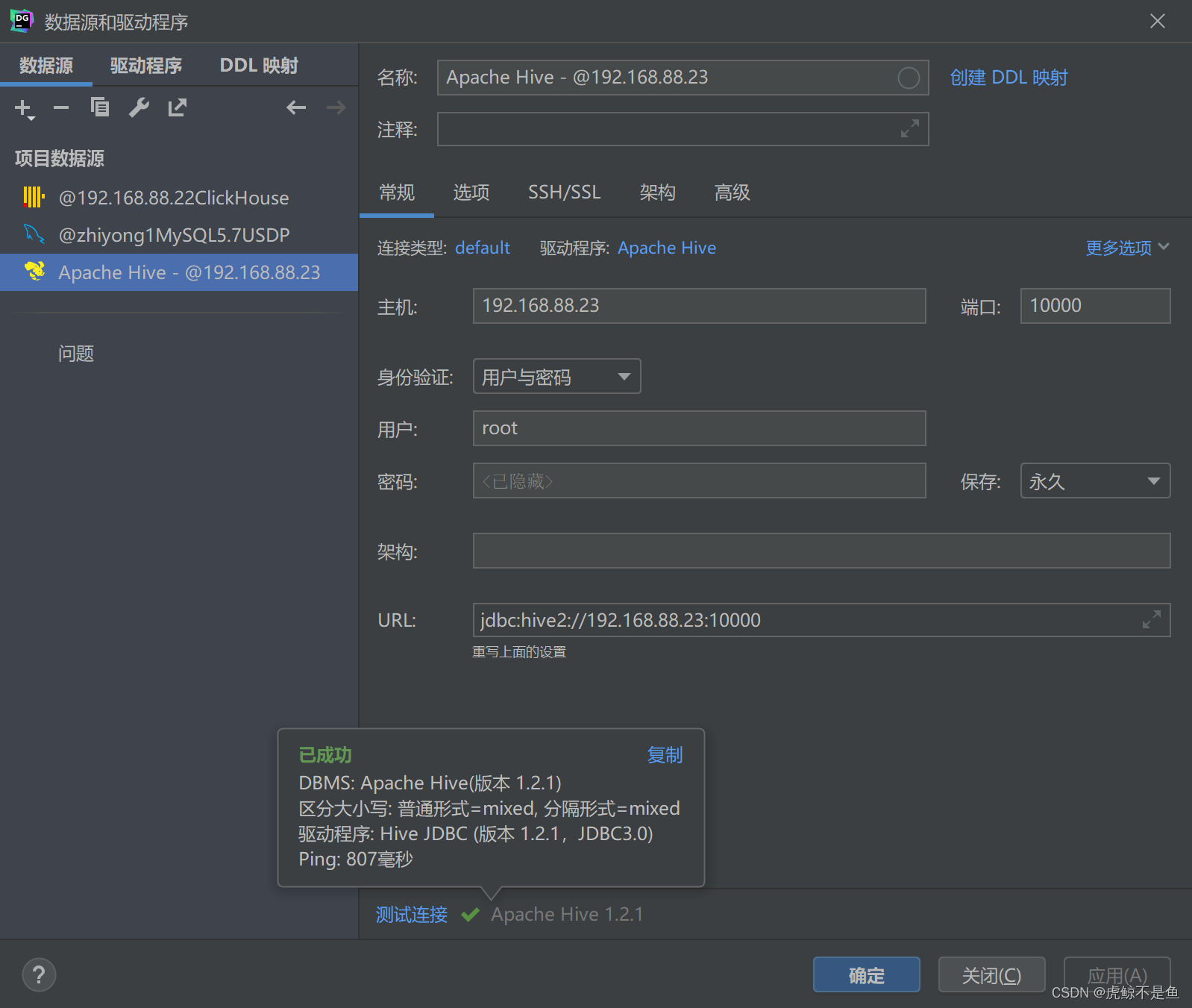
Task: Select Apache Hive - @192.168.88.23 data source
Action: (179, 272)
